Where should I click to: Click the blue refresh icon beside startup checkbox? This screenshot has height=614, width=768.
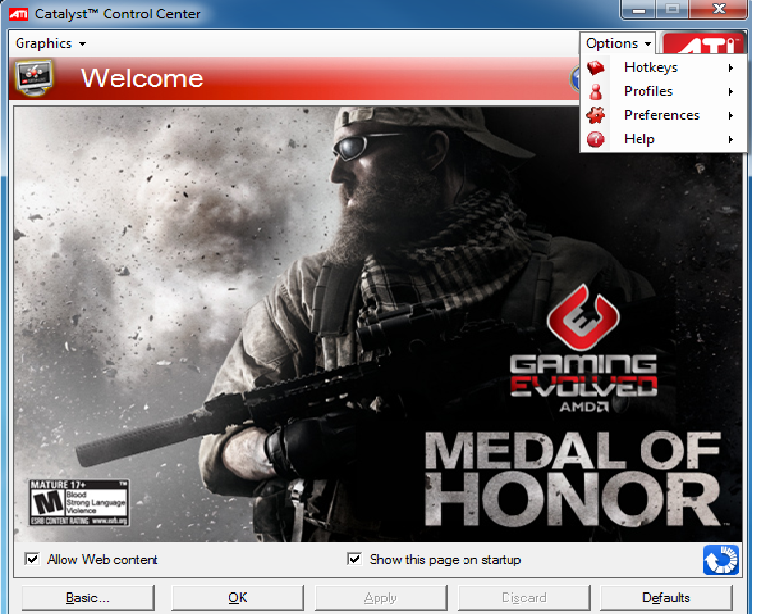click(x=720, y=560)
